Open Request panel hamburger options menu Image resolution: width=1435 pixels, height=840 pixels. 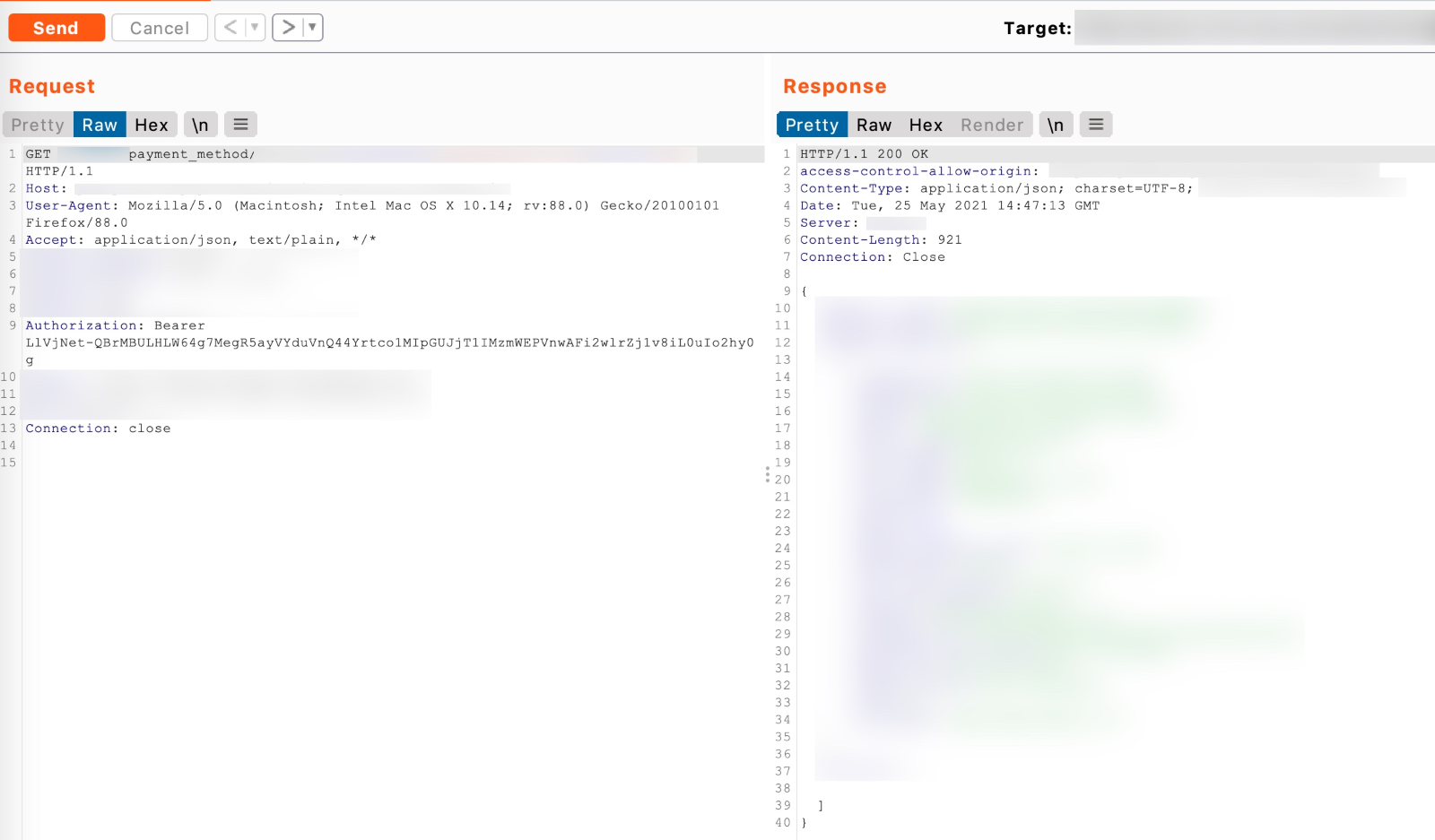[240, 125]
